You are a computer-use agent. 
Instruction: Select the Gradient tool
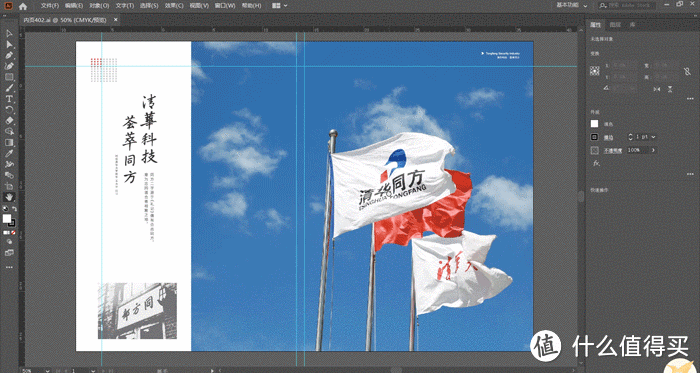coord(9,142)
